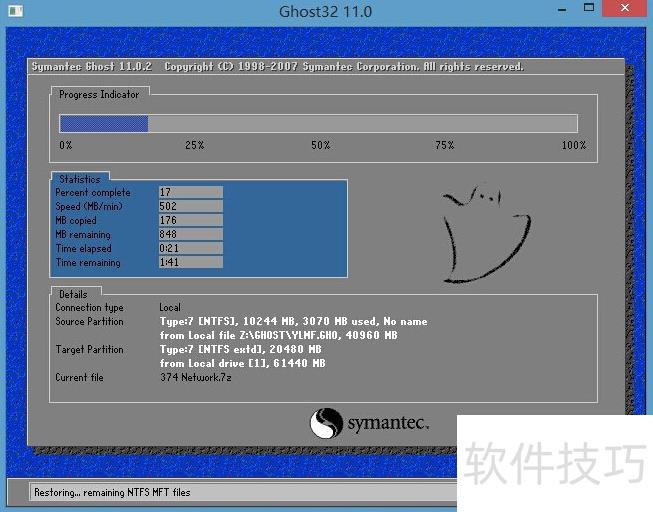This screenshot has height=512, width=653.
Task: Click the MB remaining value 848
Action: (x=191, y=234)
